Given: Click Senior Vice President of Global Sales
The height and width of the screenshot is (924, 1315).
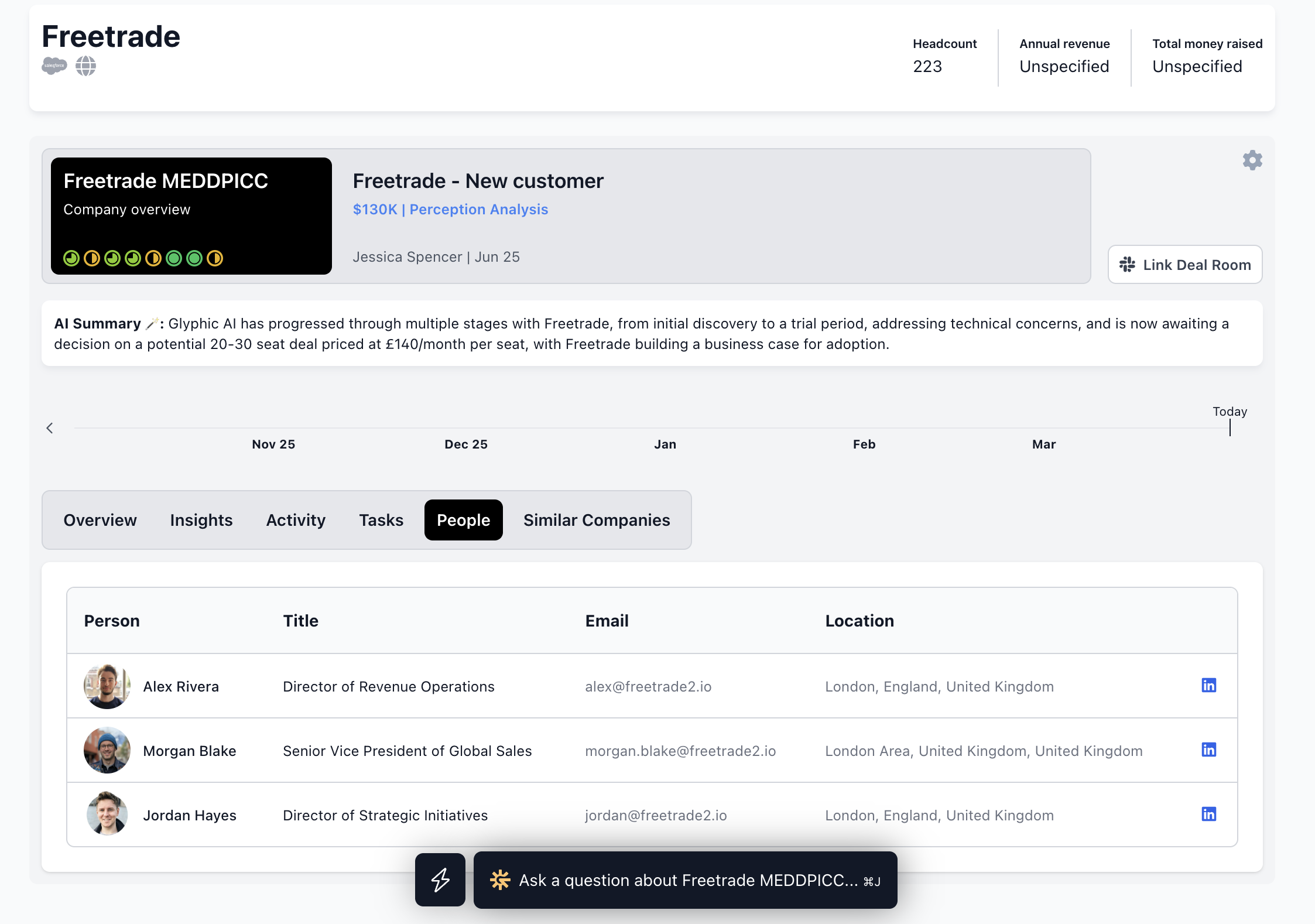Looking at the screenshot, I should [x=407, y=751].
